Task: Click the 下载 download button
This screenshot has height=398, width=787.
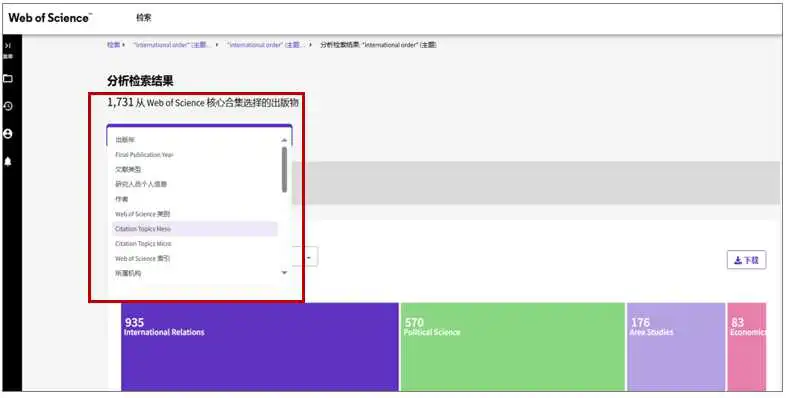Action: 746,260
